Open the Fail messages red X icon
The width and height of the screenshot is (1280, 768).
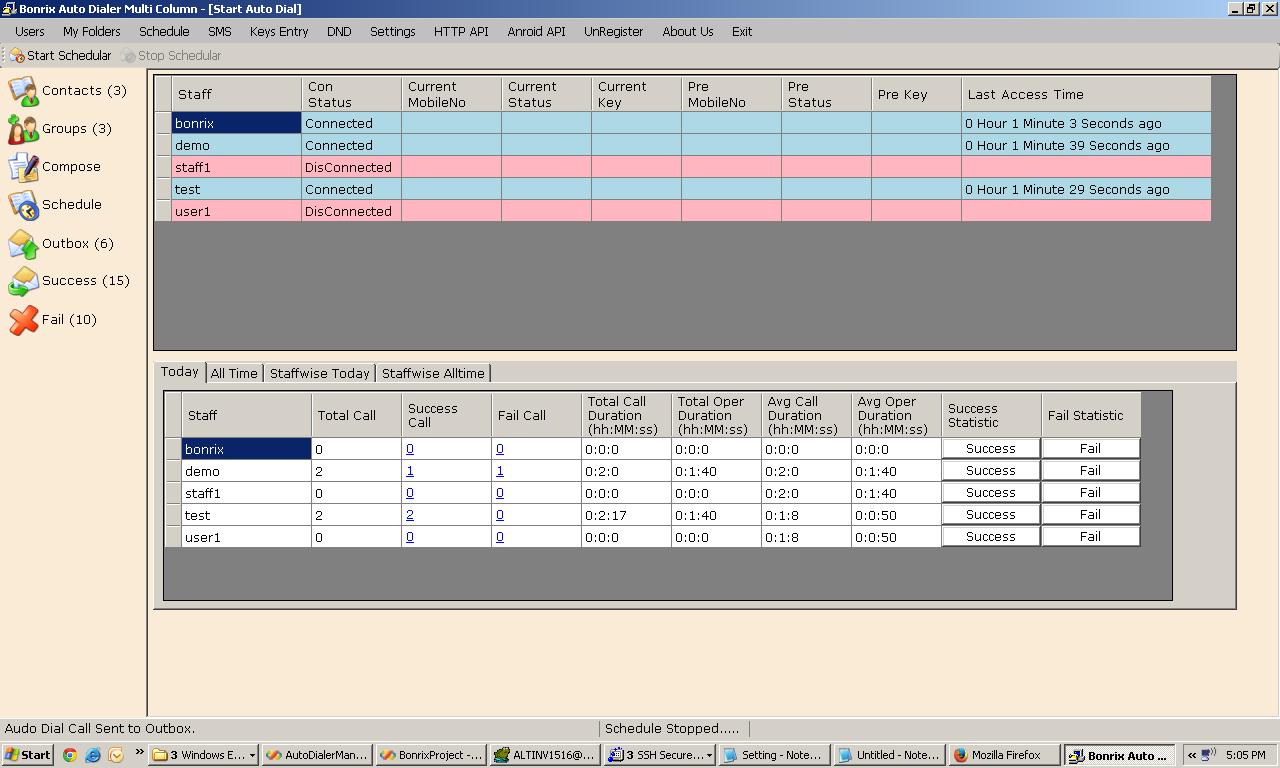[x=23, y=320]
